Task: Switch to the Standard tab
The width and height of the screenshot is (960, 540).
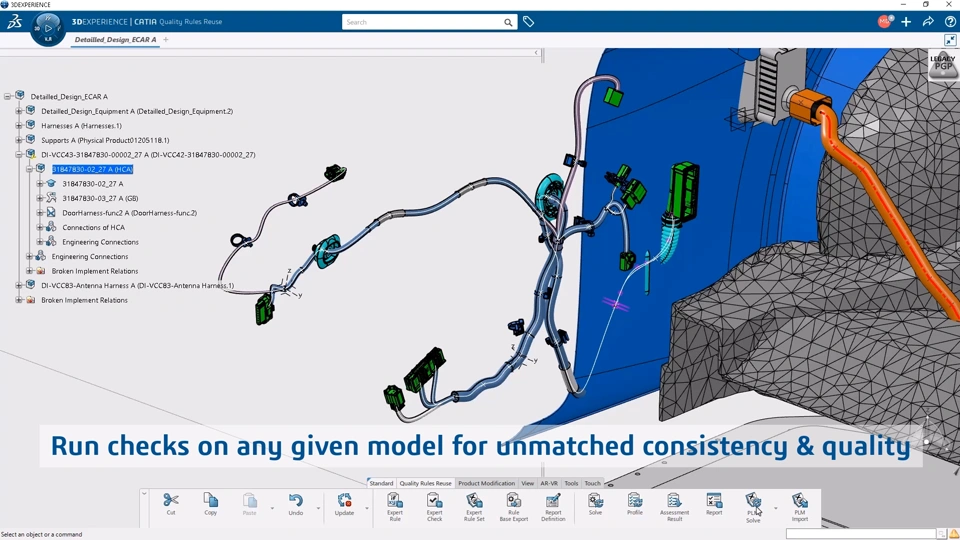Action: click(x=381, y=483)
